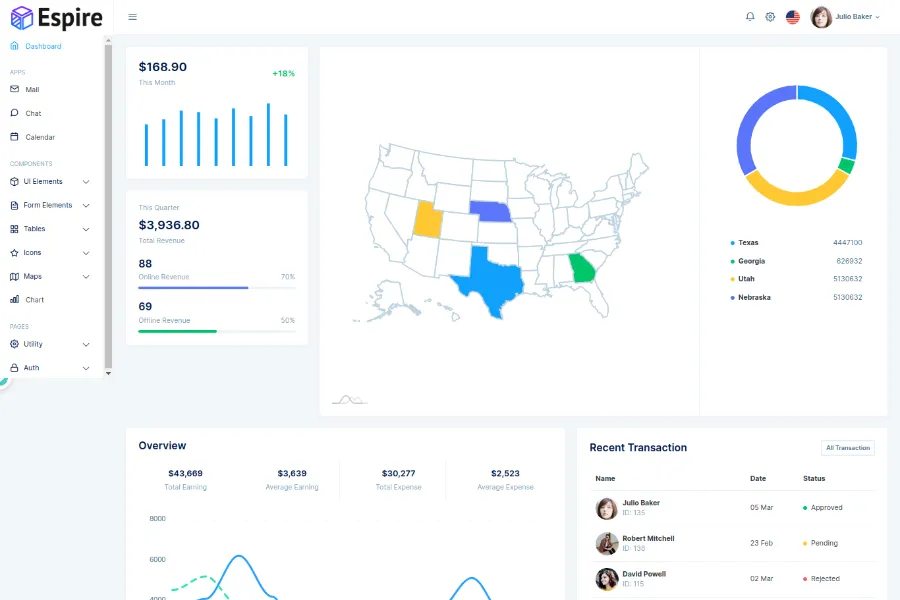Click the hamburger menu toggle icon
The image size is (900, 600).
tap(133, 17)
